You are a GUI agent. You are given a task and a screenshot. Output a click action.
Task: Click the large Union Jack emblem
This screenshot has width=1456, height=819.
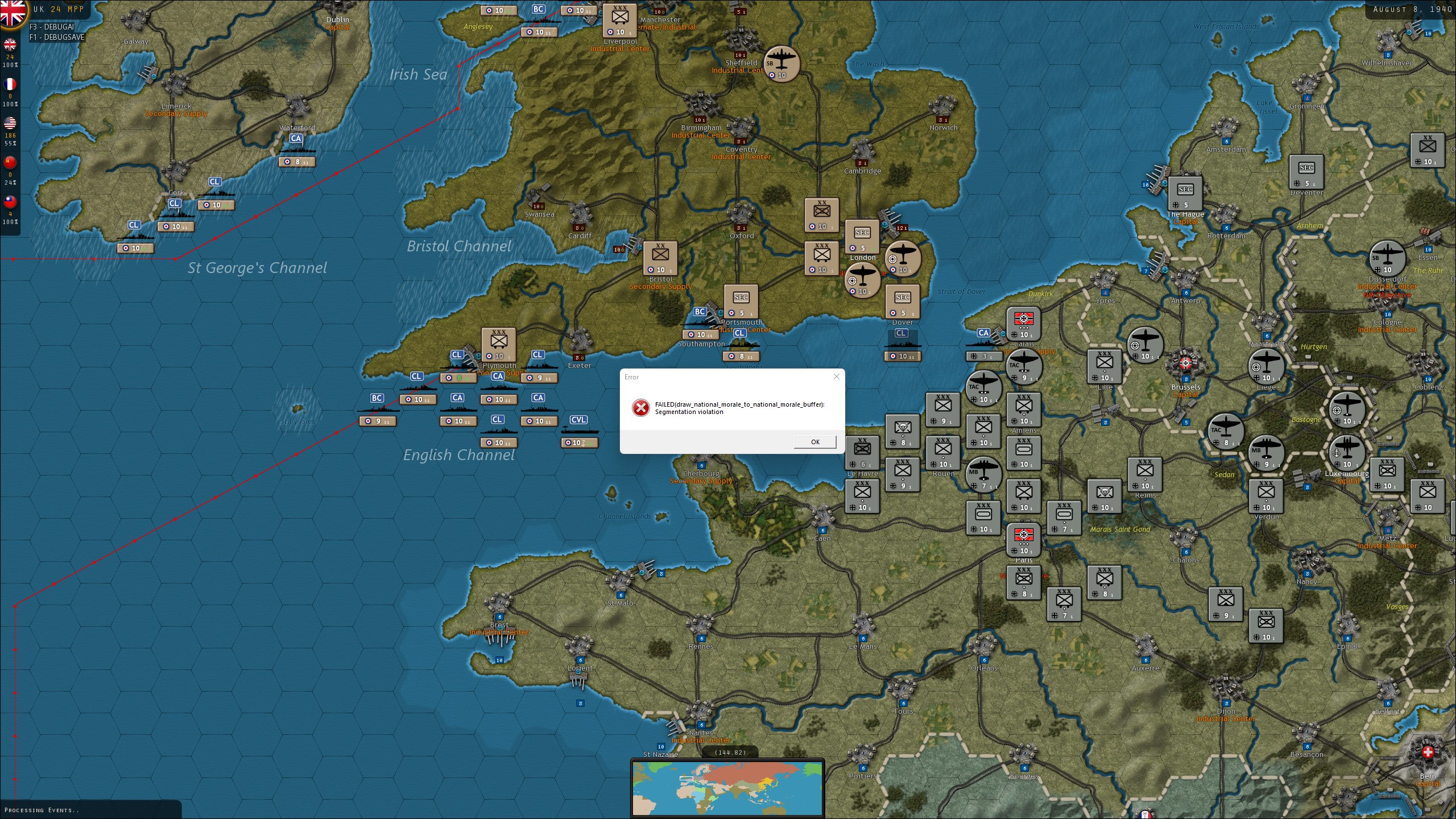pos(13,13)
